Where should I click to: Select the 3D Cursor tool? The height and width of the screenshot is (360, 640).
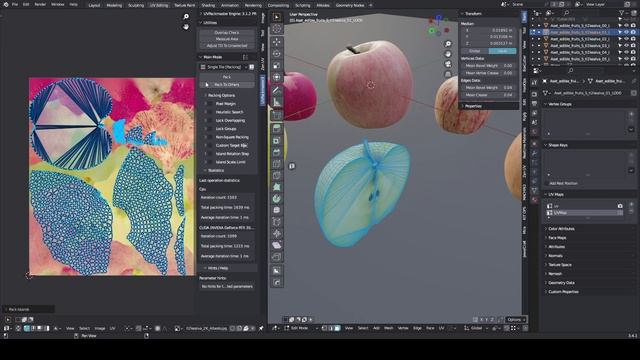click(x=277, y=29)
